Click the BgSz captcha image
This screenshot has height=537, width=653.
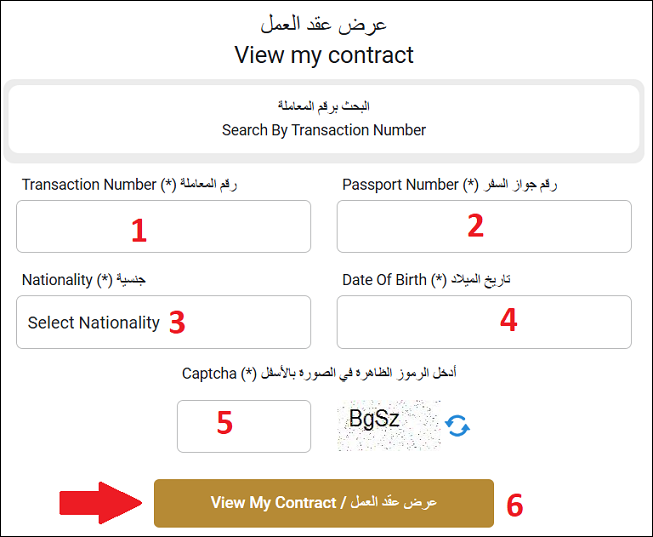point(388,425)
